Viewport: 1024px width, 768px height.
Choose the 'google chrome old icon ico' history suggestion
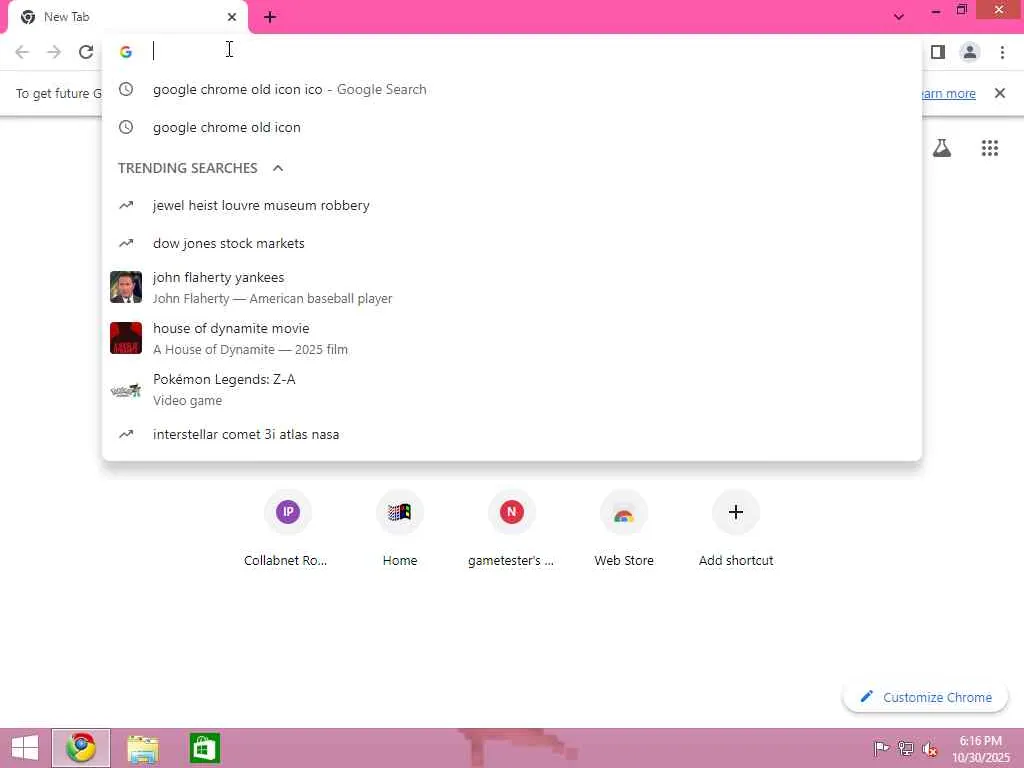(x=512, y=89)
